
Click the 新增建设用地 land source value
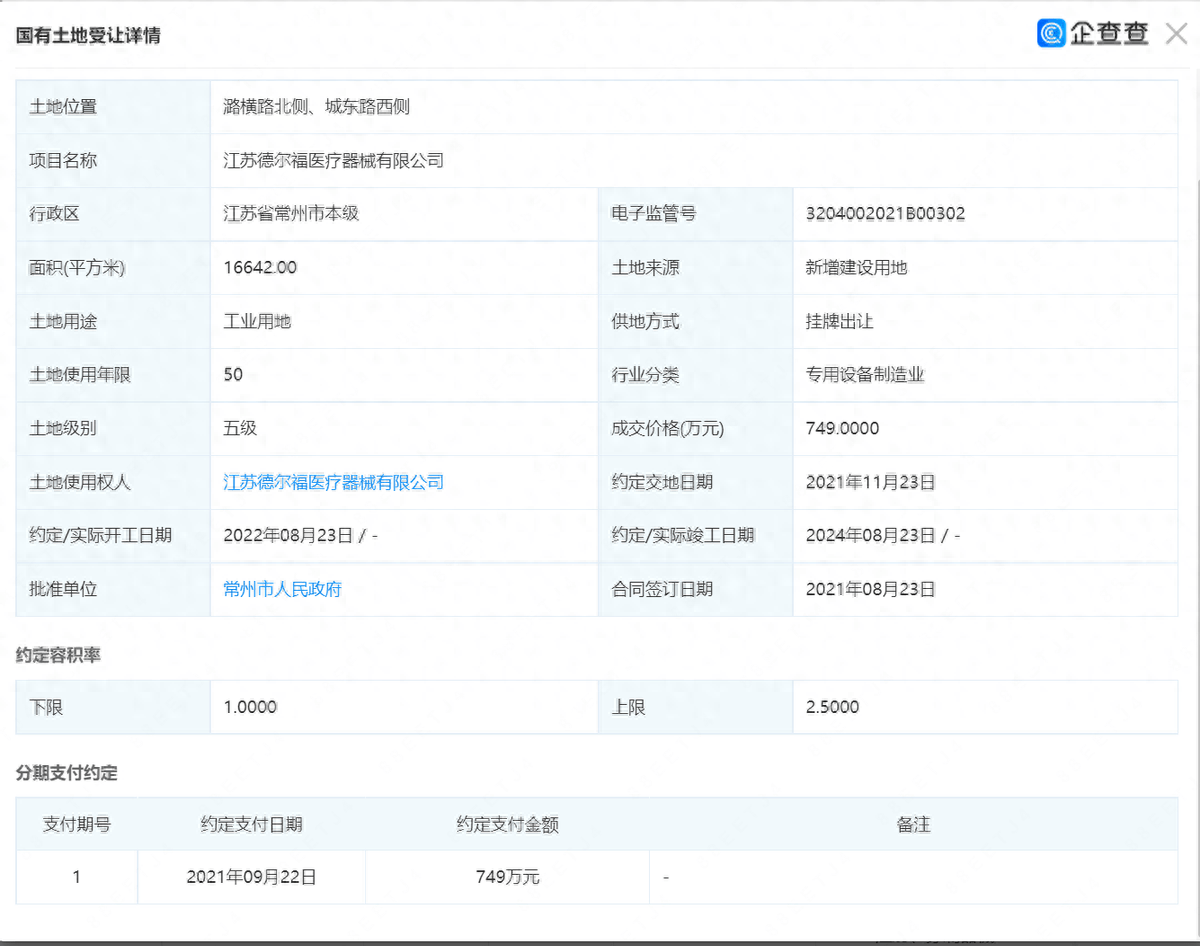(x=856, y=268)
